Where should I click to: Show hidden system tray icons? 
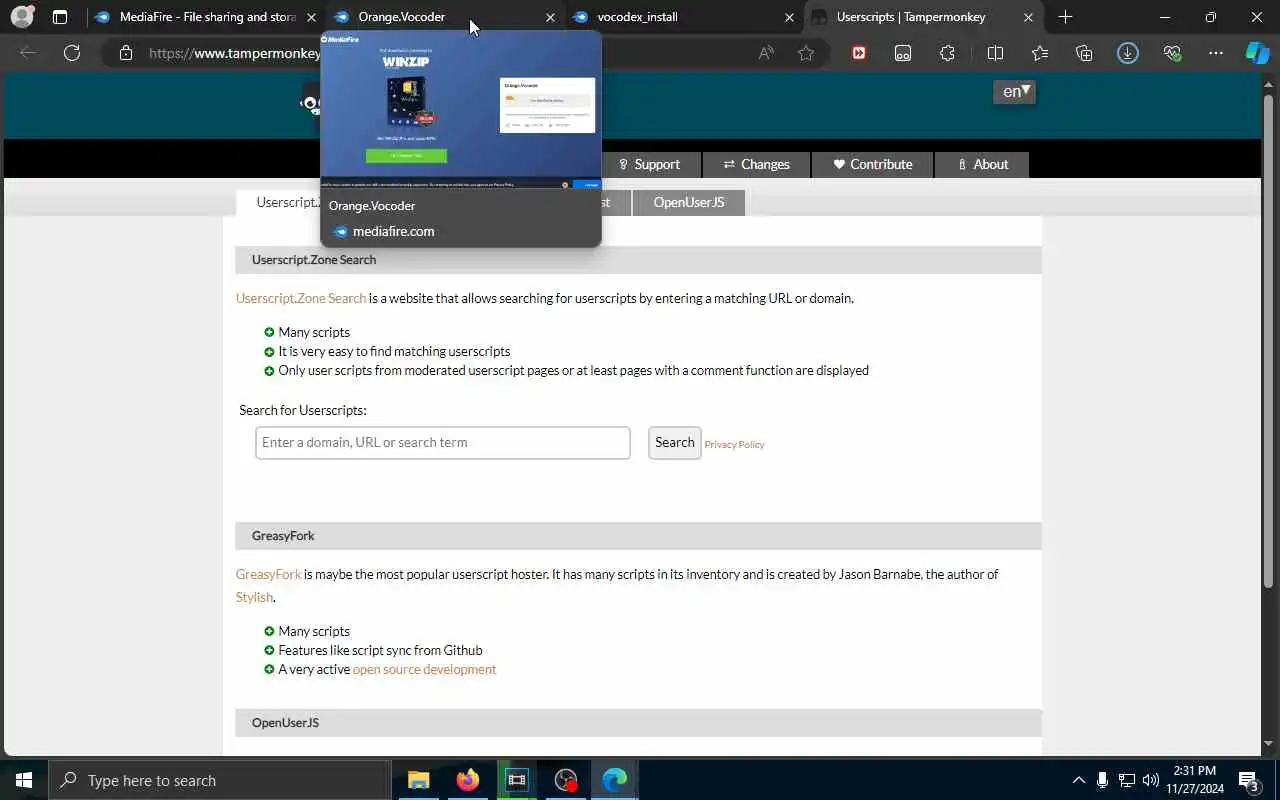pyautogui.click(x=1078, y=780)
